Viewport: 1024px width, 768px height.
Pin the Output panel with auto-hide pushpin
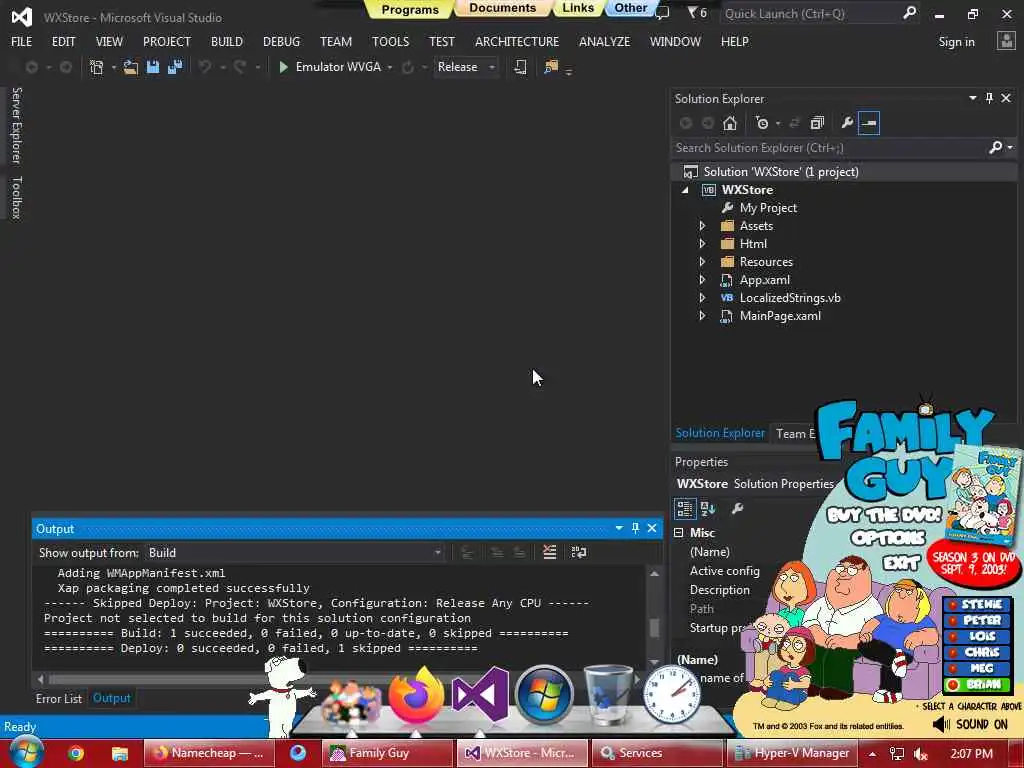point(635,528)
